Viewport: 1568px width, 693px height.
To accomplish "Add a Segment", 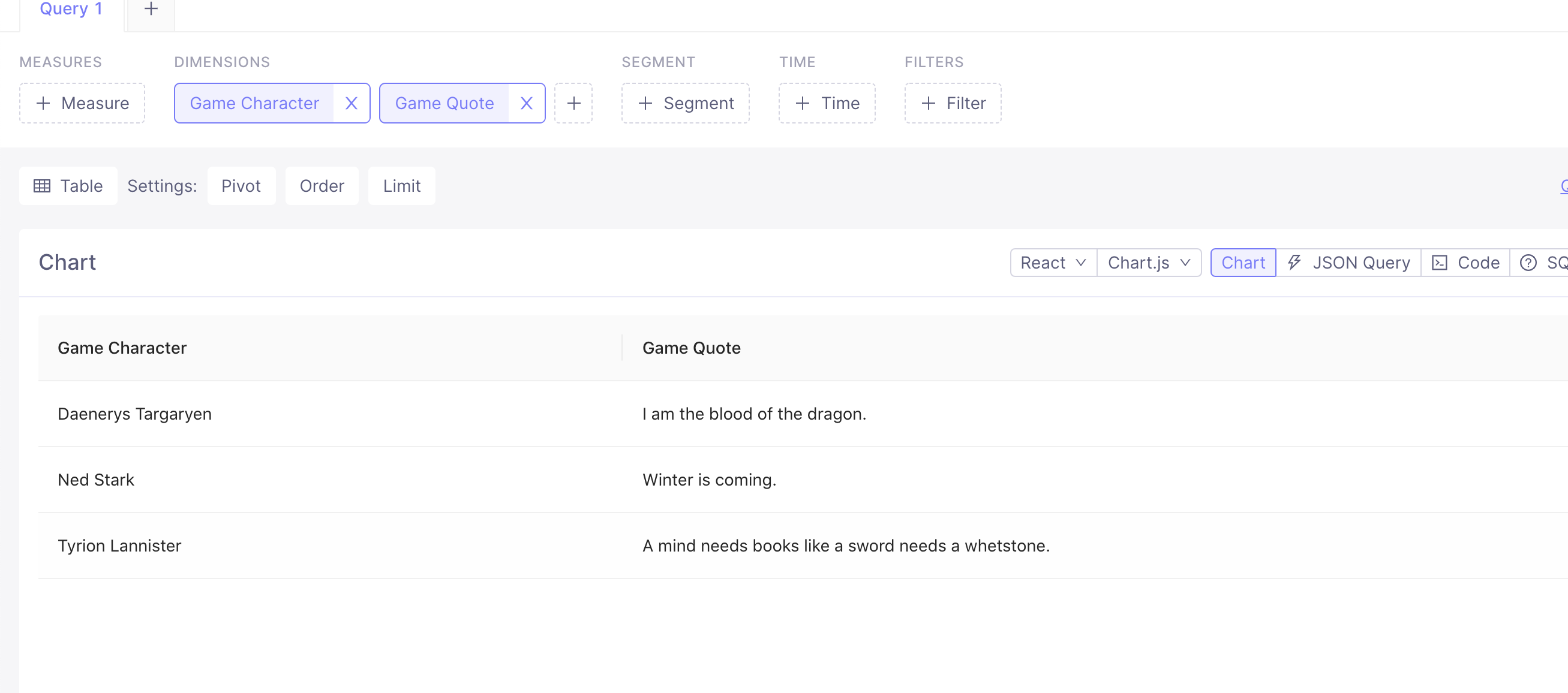I will tap(686, 104).
